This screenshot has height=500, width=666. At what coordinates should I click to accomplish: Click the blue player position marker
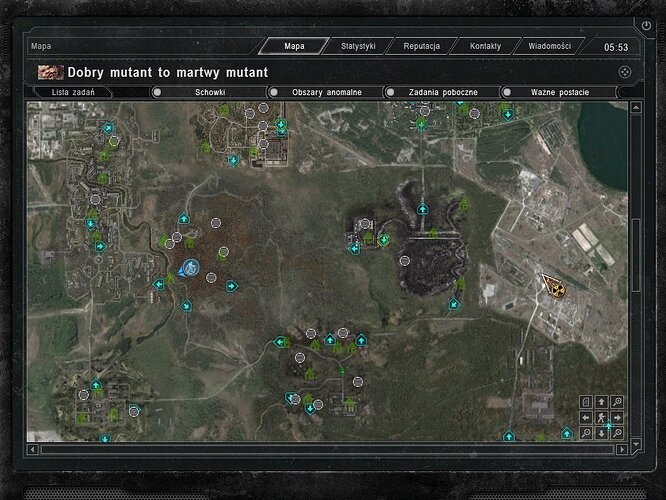pyautogui.click(x=189, y=268)
